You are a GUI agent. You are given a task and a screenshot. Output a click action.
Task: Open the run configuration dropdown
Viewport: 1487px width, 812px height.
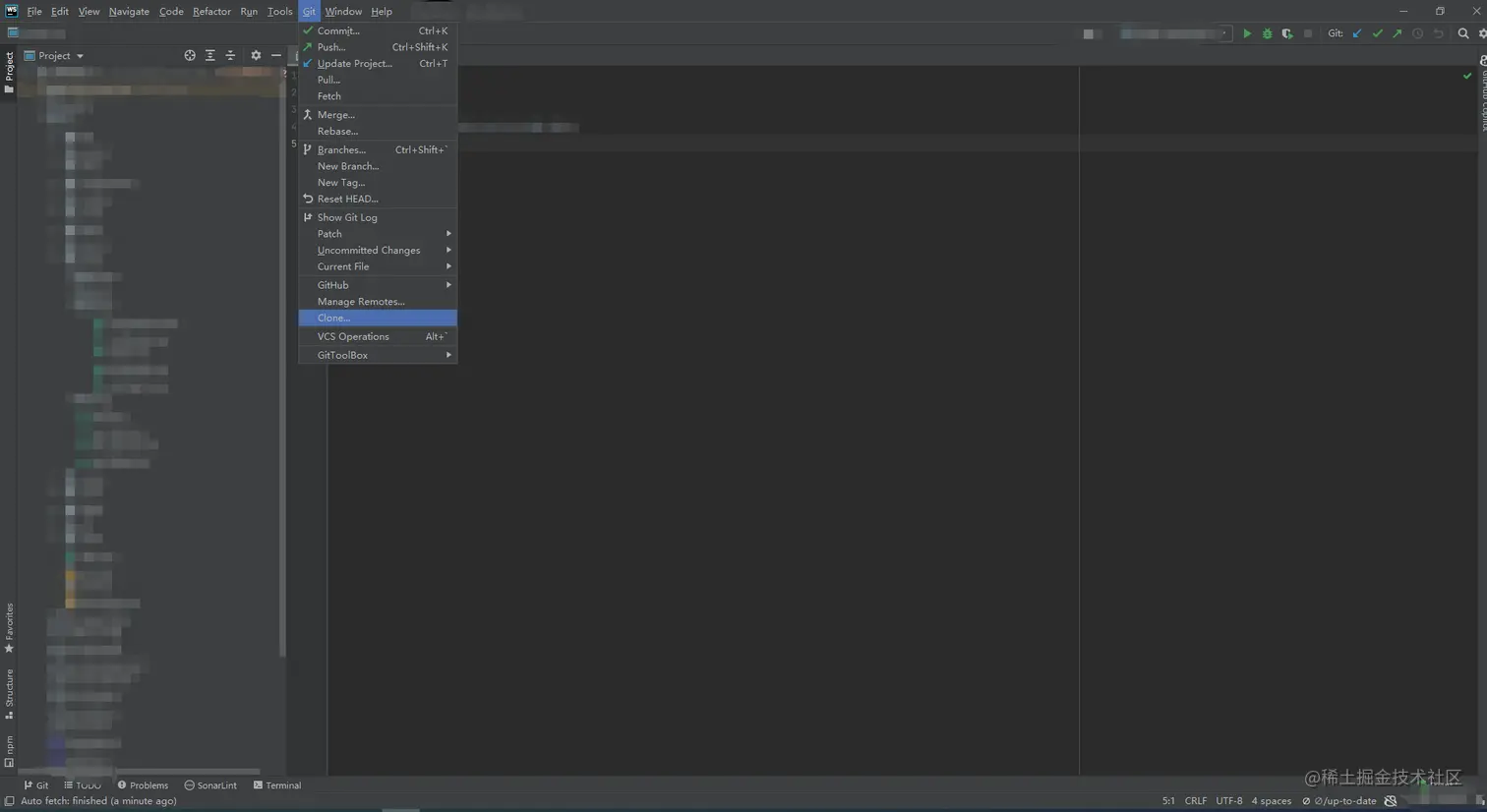point(1174,33)
